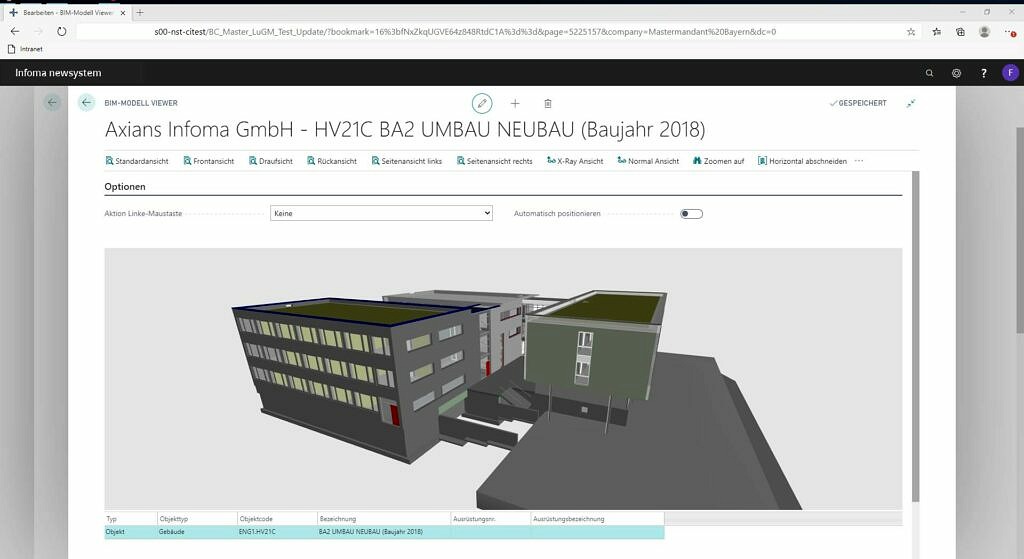Open the browser profile avatar

pyautogui.click(x=984, y=31)
